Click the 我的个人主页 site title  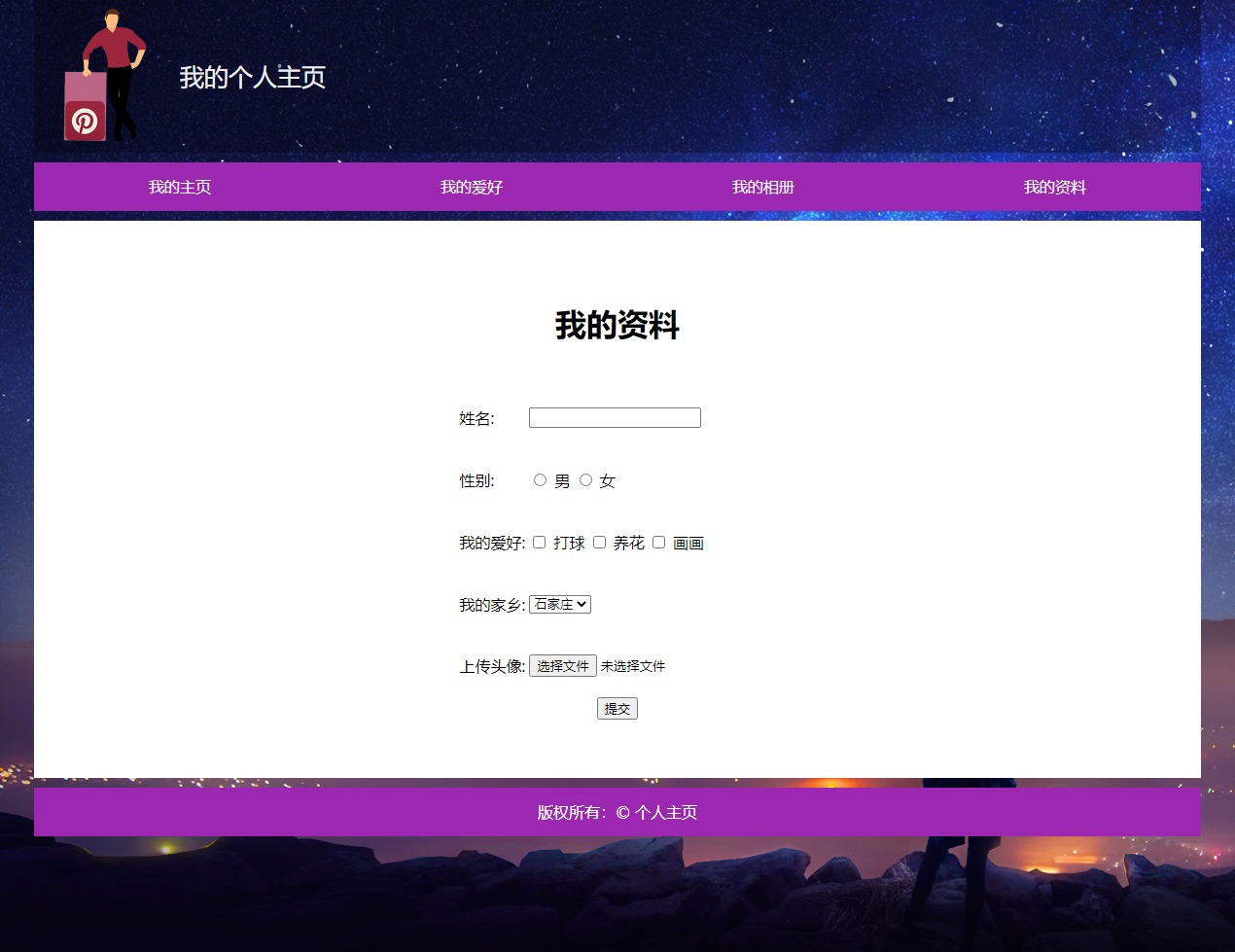pyautogui.click(x=252, y=78)
